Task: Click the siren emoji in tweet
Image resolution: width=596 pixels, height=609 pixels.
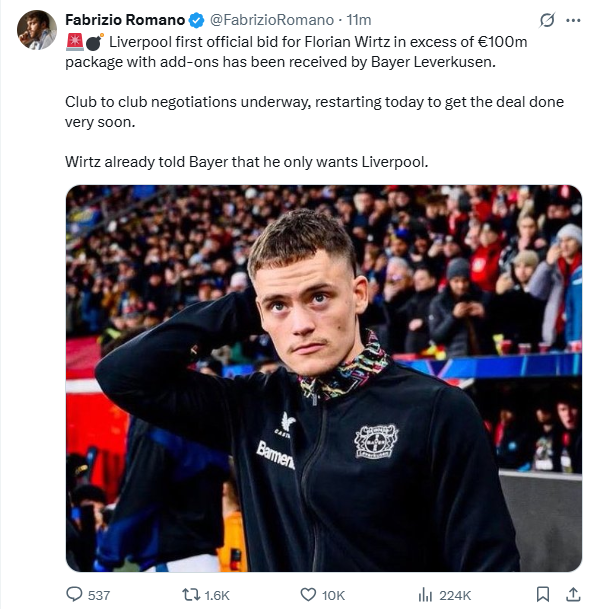Action: 75,42
